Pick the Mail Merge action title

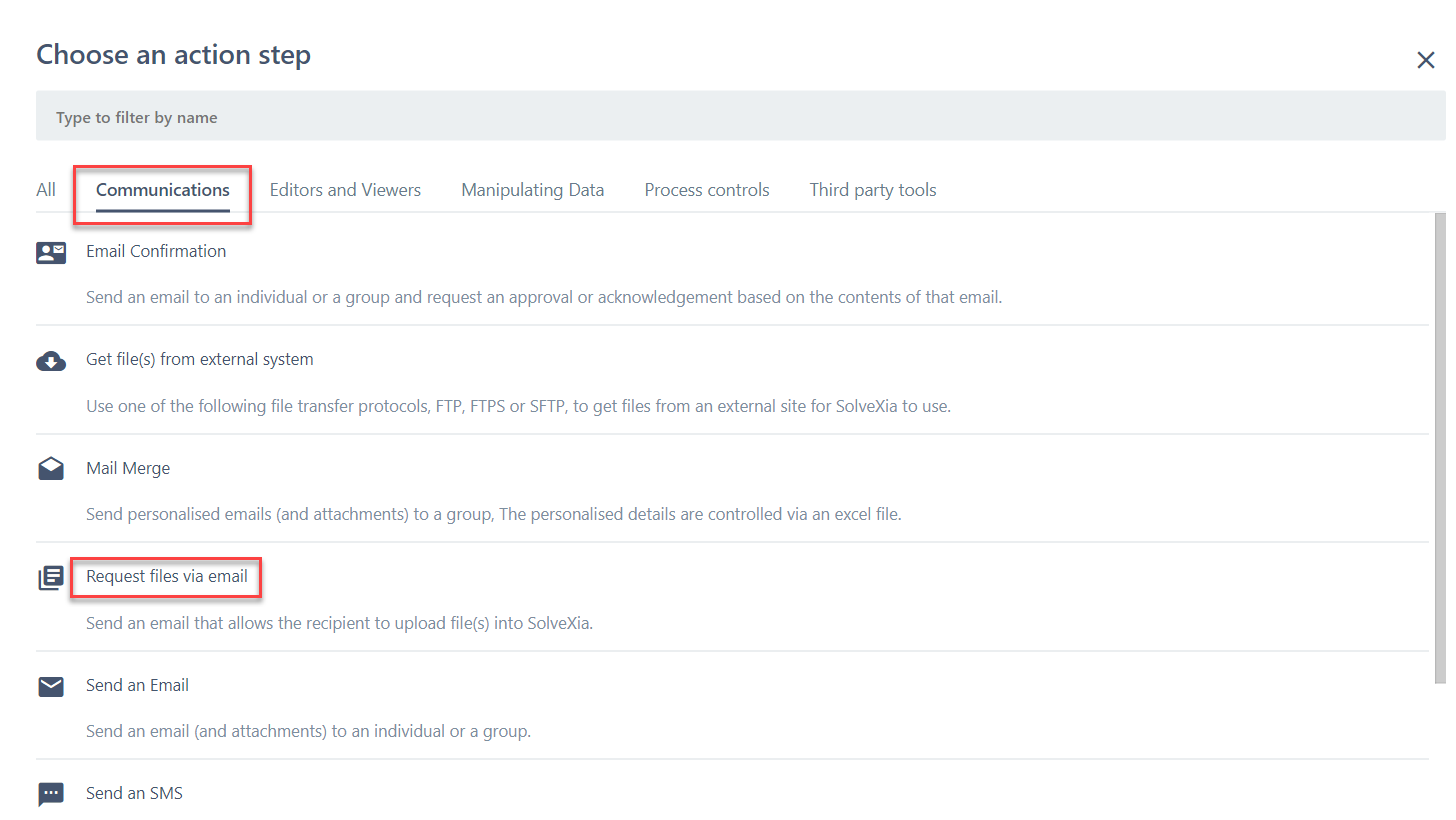point(128,468)
